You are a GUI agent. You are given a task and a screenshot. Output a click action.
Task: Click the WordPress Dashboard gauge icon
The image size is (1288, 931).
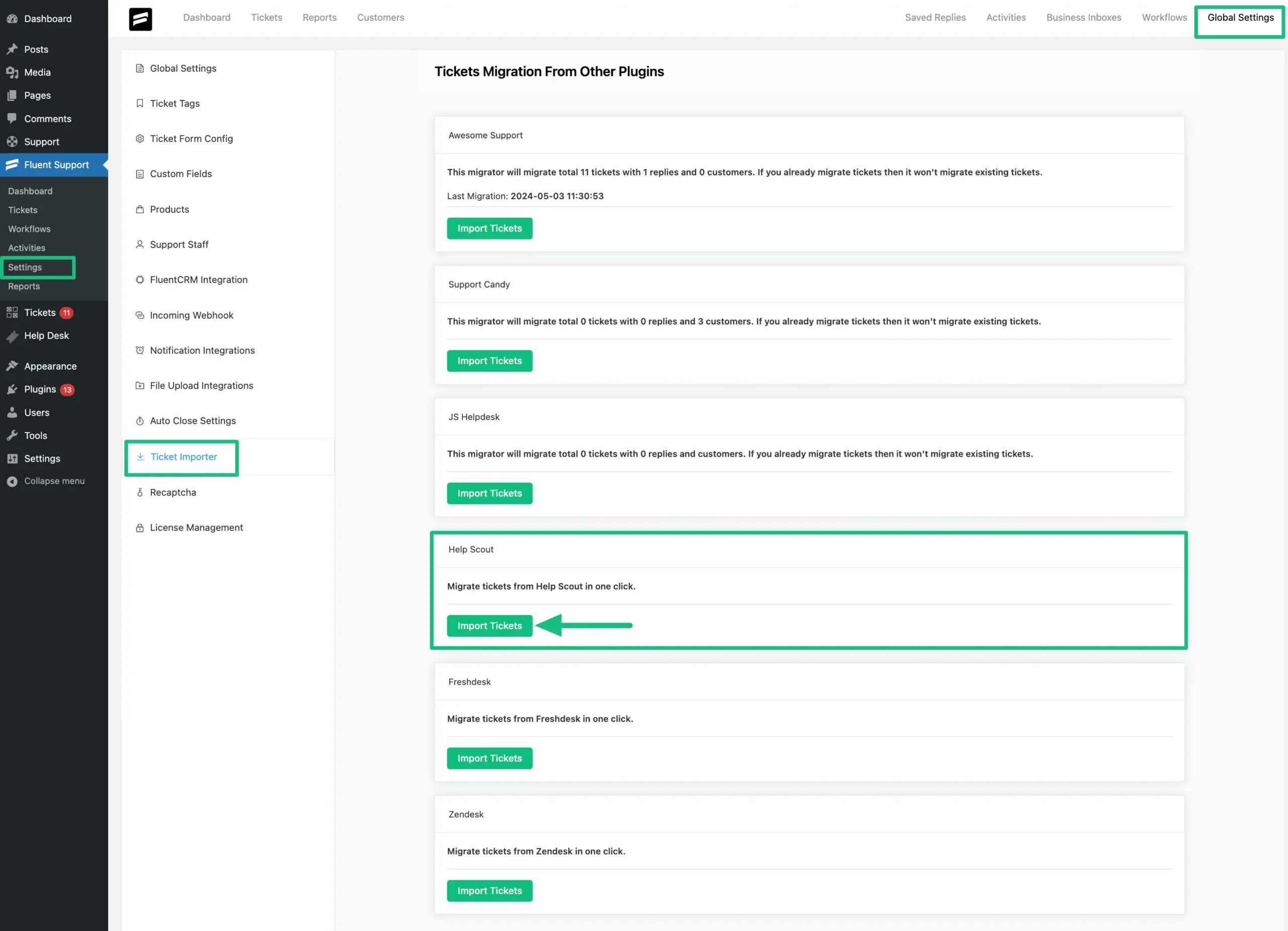click(x=12, y=19)
